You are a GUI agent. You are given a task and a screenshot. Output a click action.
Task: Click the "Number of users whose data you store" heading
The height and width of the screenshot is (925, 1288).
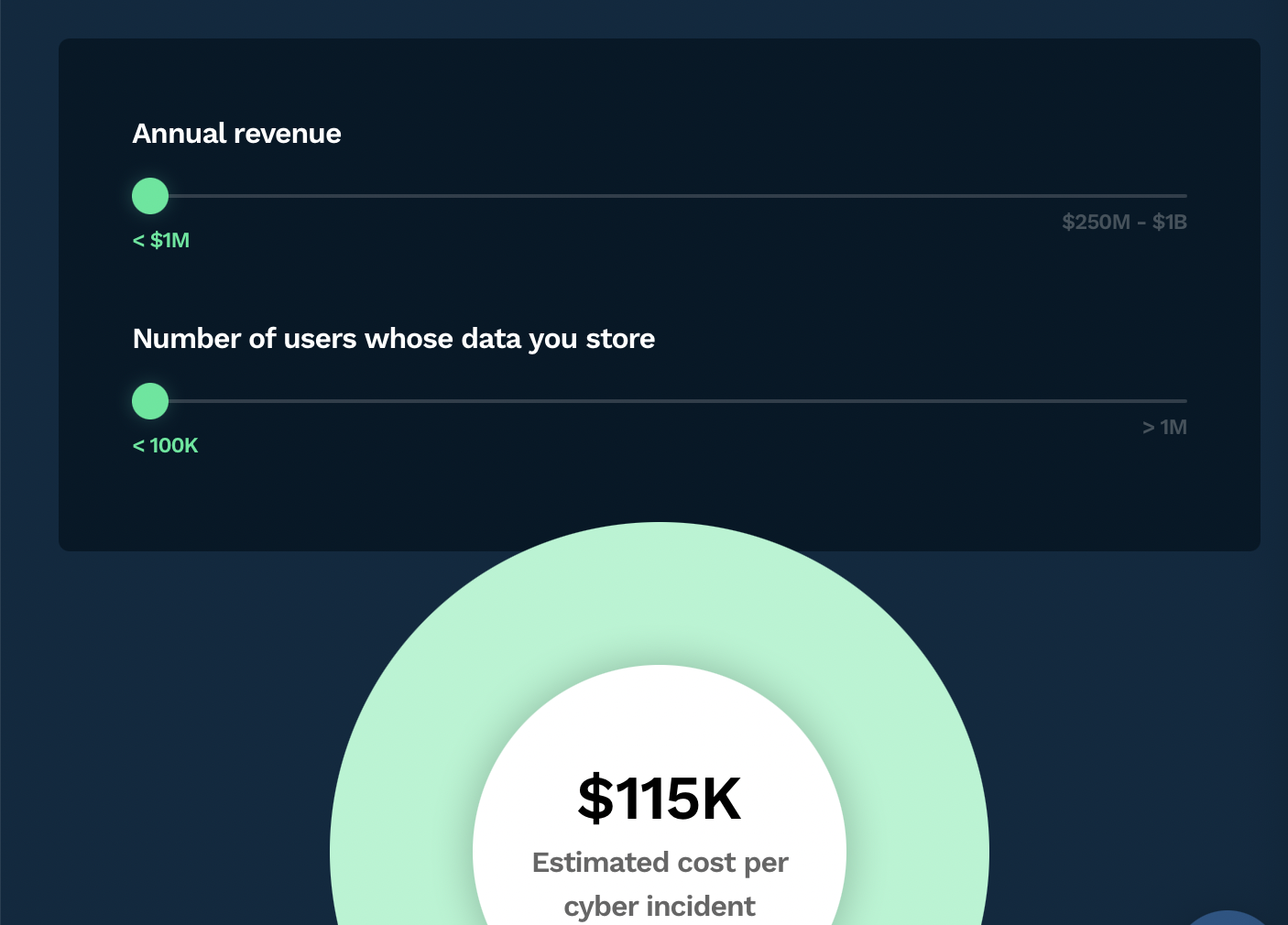[394, 339]
